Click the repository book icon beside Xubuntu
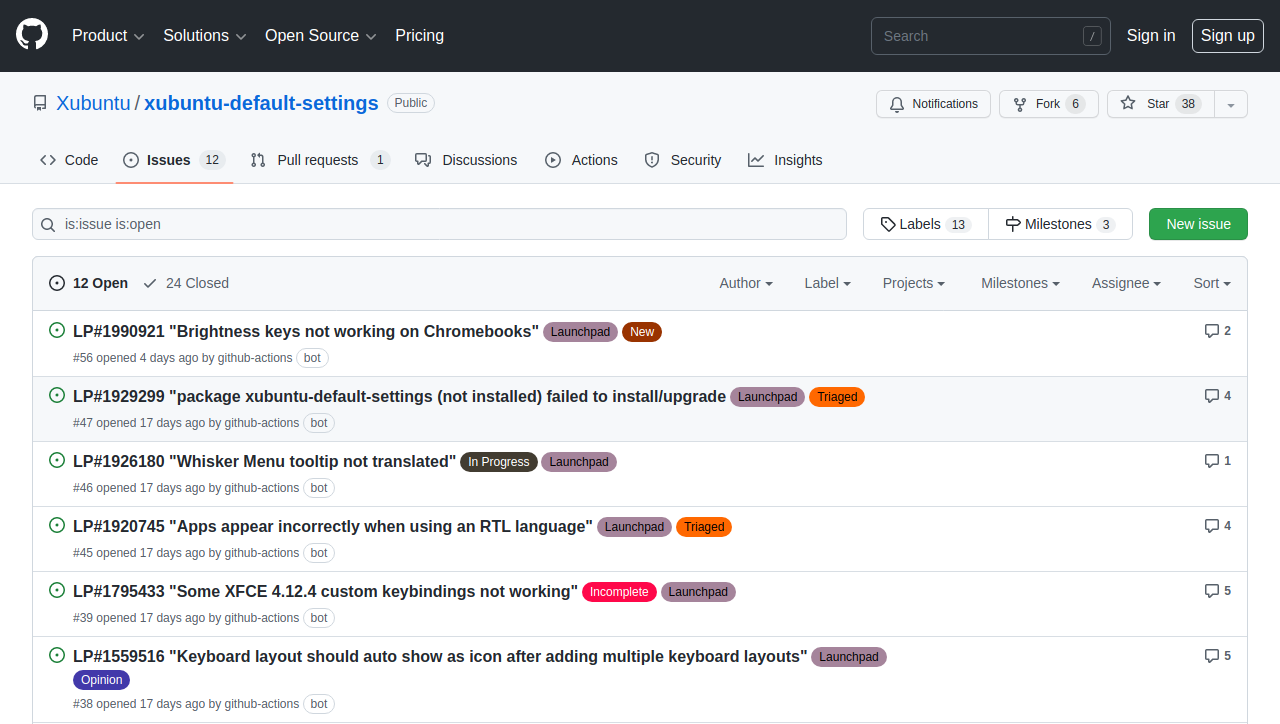This screenshot has width=1280, height=724. pos(39,102)
